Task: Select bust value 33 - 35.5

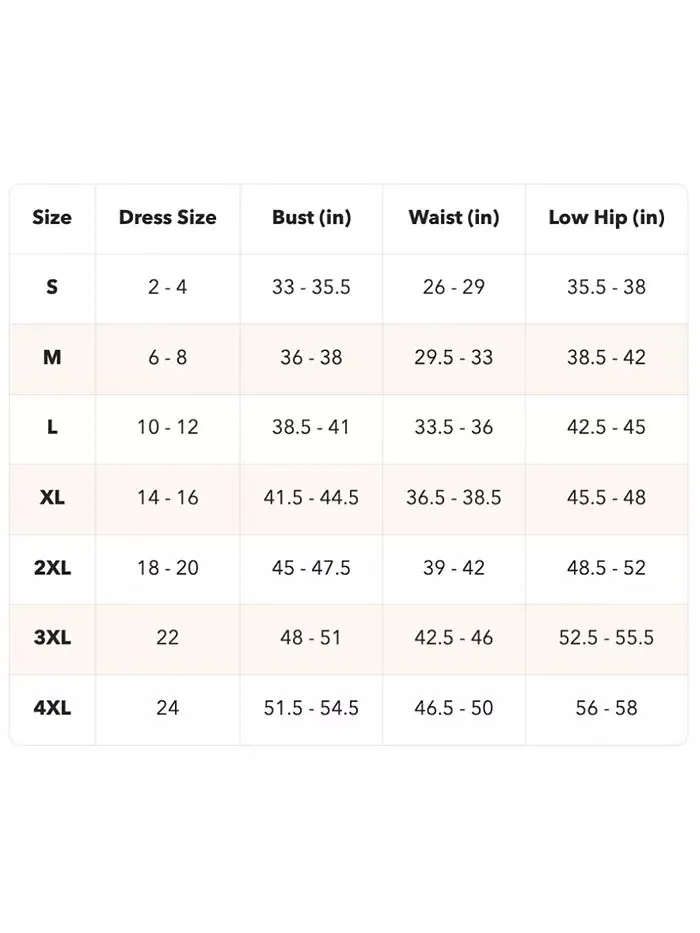Action: pos(311,287)
